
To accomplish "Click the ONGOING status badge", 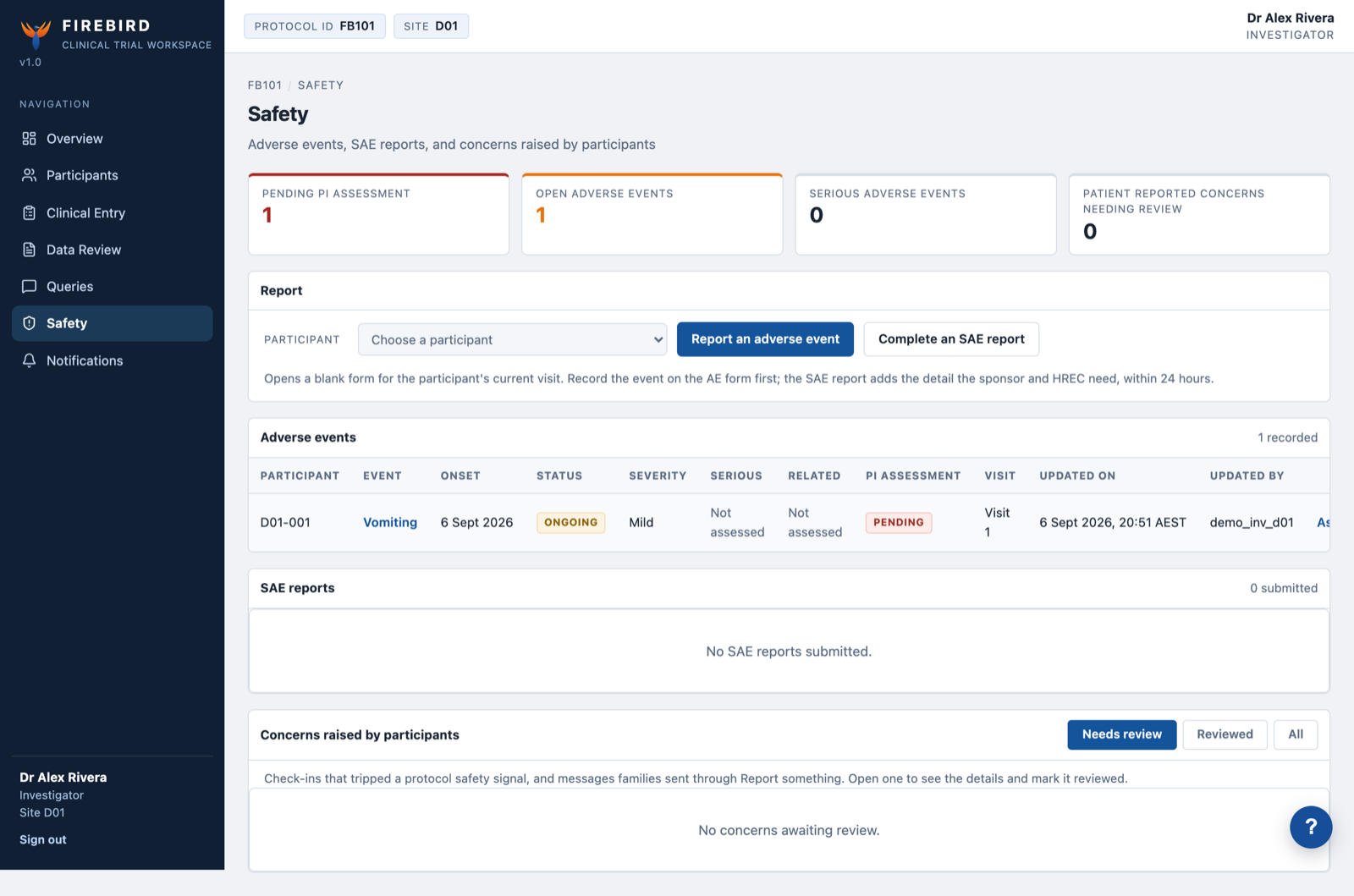I will pos(570,522).
